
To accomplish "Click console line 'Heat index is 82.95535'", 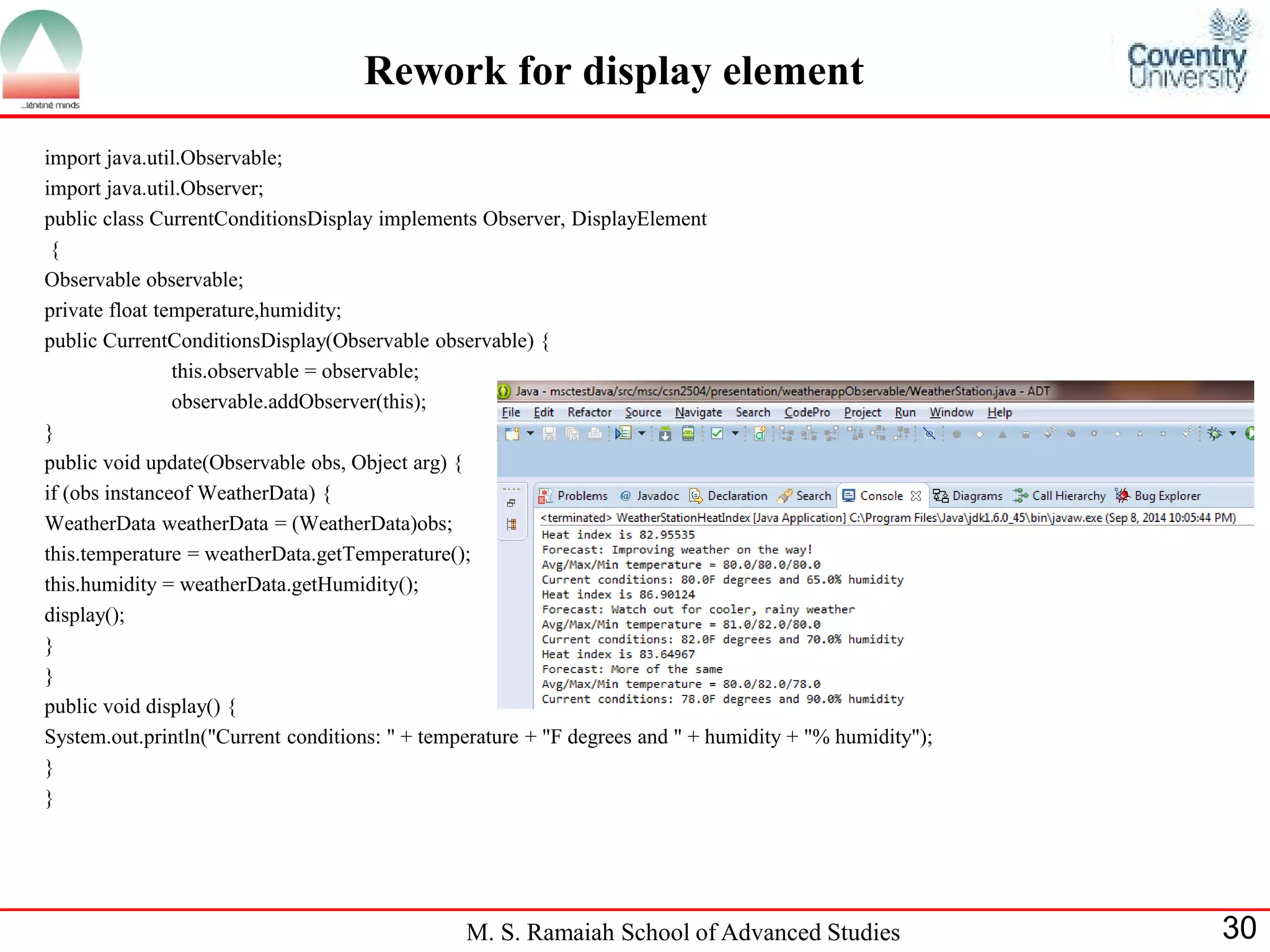I will click(x=618, y=534).
